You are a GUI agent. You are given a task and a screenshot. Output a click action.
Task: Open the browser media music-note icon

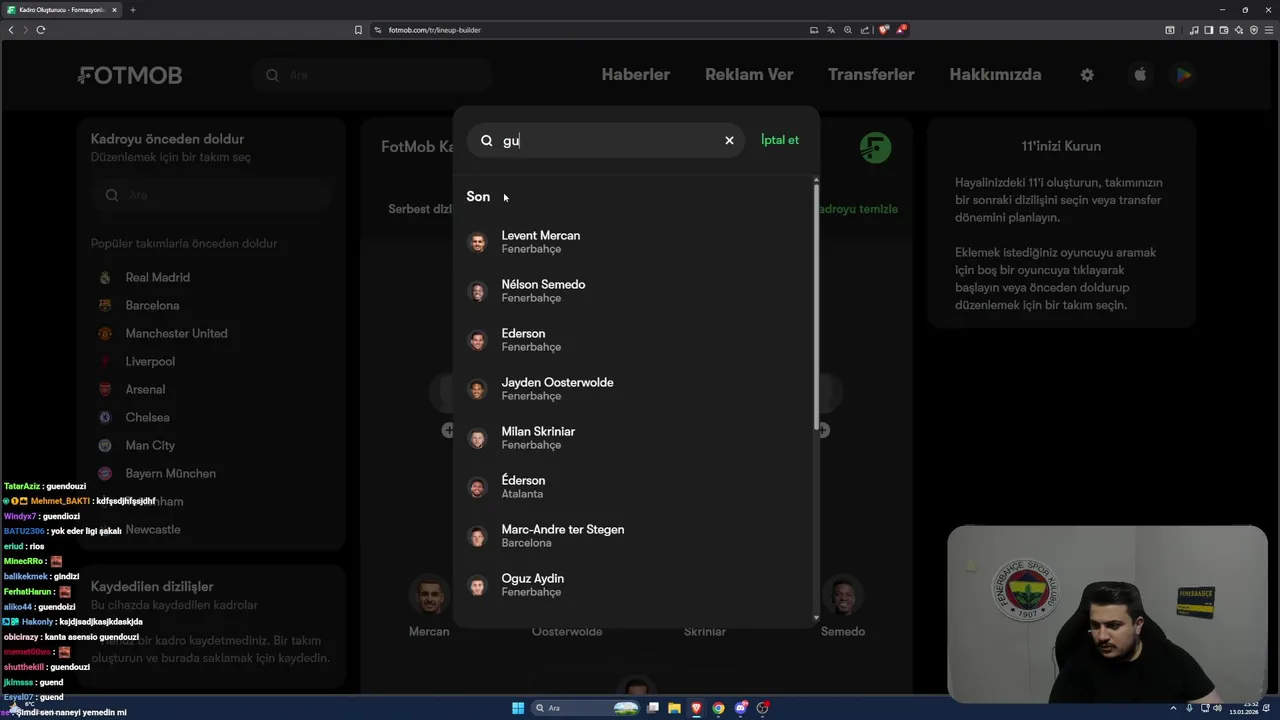point(1194,30)
